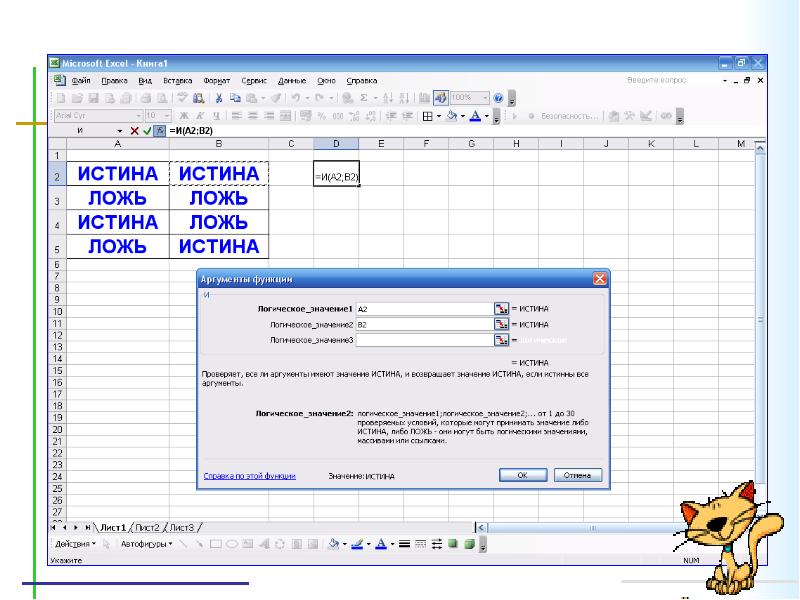Click collapse-dialog icon beside Логическое_значение2 field
The image size is (800, 600).
pos(501,325)
